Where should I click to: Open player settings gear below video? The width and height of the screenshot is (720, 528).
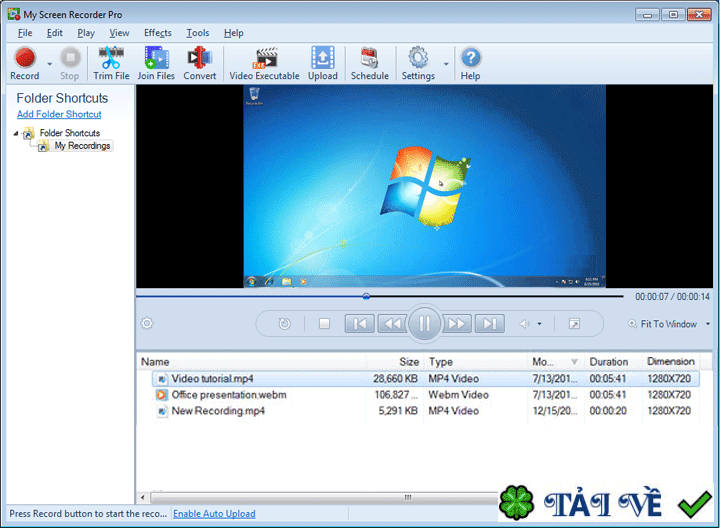[x=147, y=323]
